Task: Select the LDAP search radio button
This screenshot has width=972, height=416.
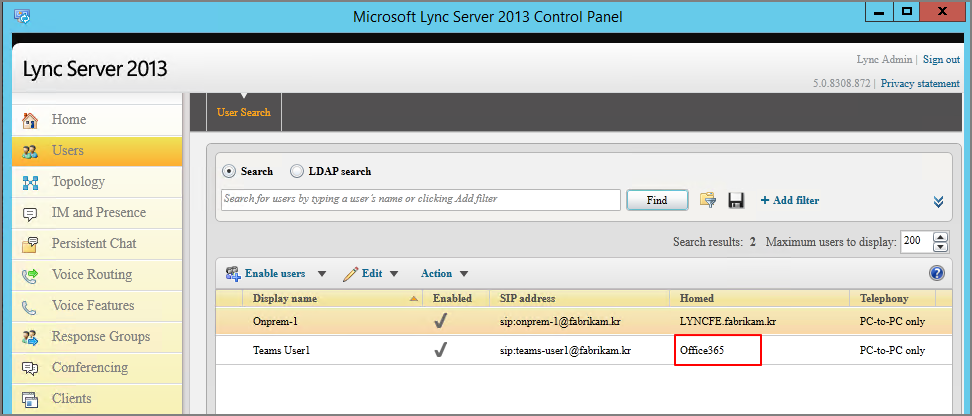Action: [x=297, y=171]
